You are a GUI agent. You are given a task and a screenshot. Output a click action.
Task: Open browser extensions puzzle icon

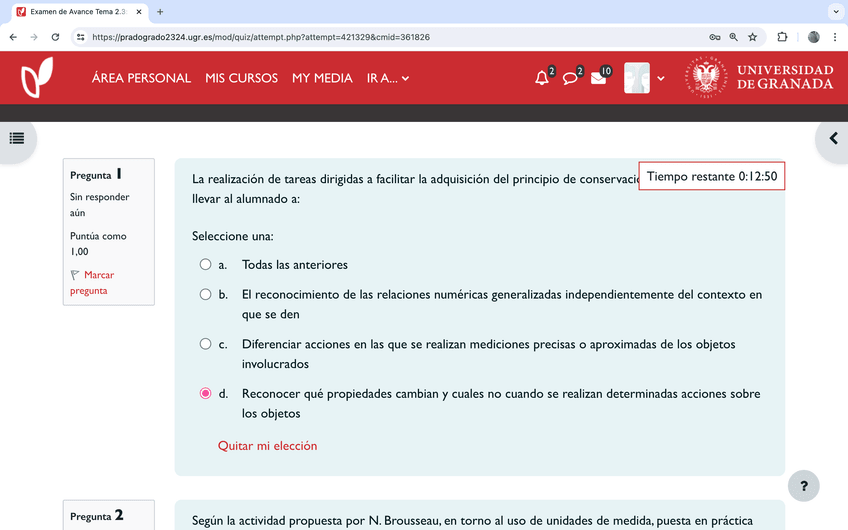782,37
